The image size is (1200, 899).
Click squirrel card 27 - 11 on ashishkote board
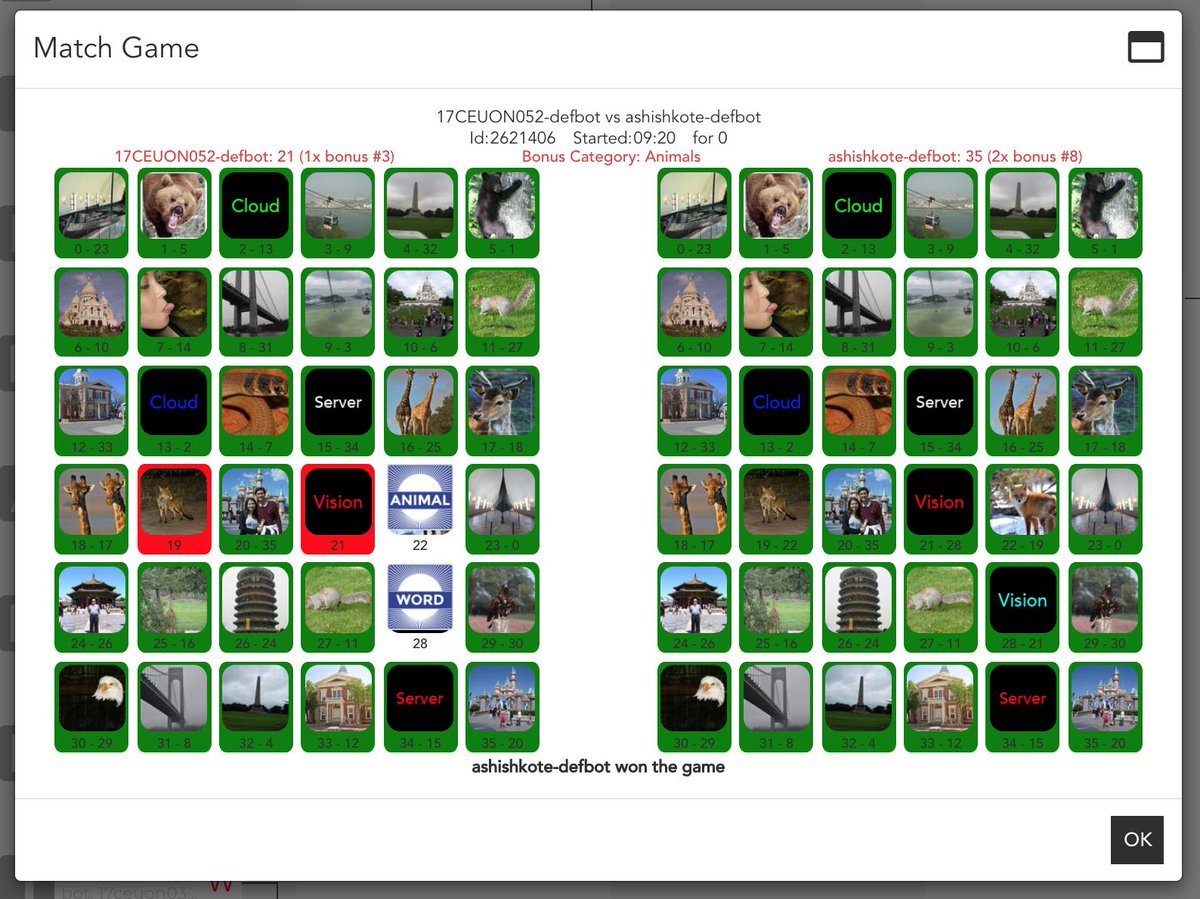pos(941,607)
